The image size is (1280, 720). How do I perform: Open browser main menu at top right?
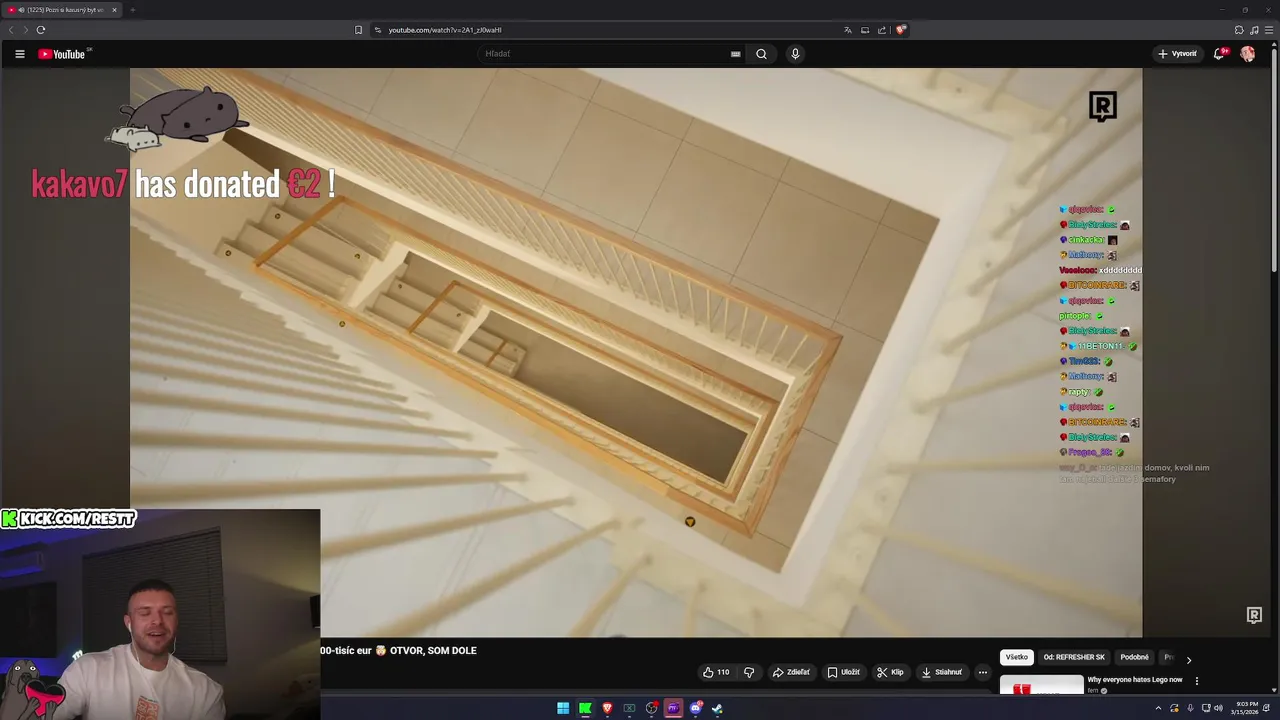click(x=1268, y=30)
